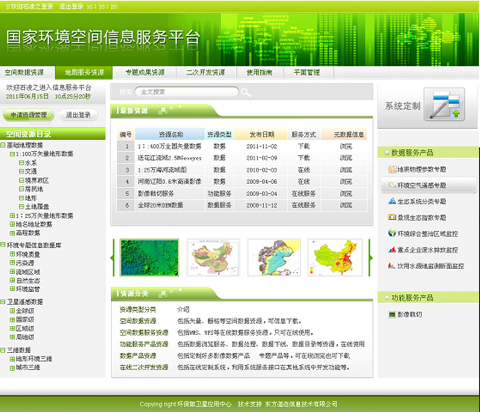Collapse the 1:100万矢量地形数据 node

[x=12, y=154]
